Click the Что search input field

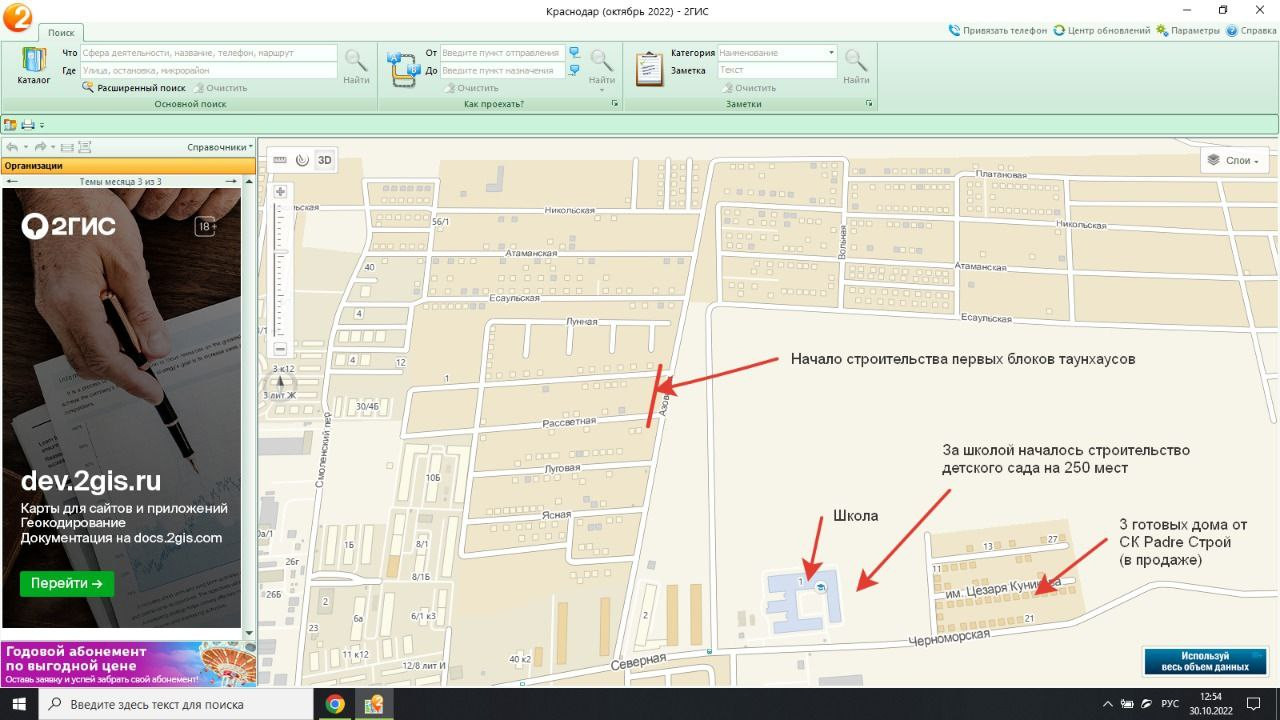pyautogui.click(x=209, y=52)
